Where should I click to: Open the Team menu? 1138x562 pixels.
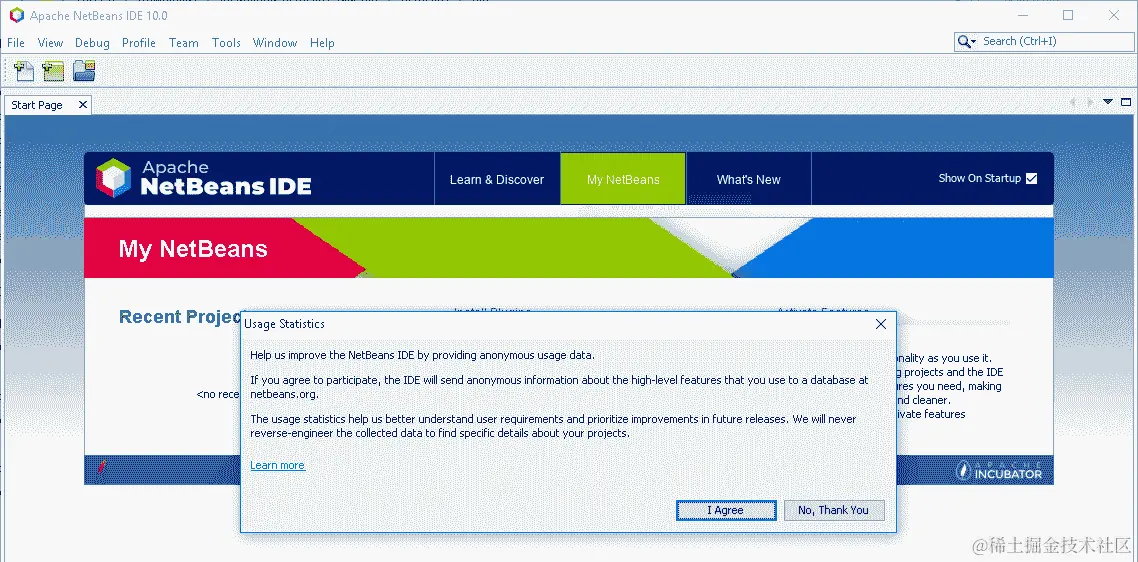coord(184,43)
